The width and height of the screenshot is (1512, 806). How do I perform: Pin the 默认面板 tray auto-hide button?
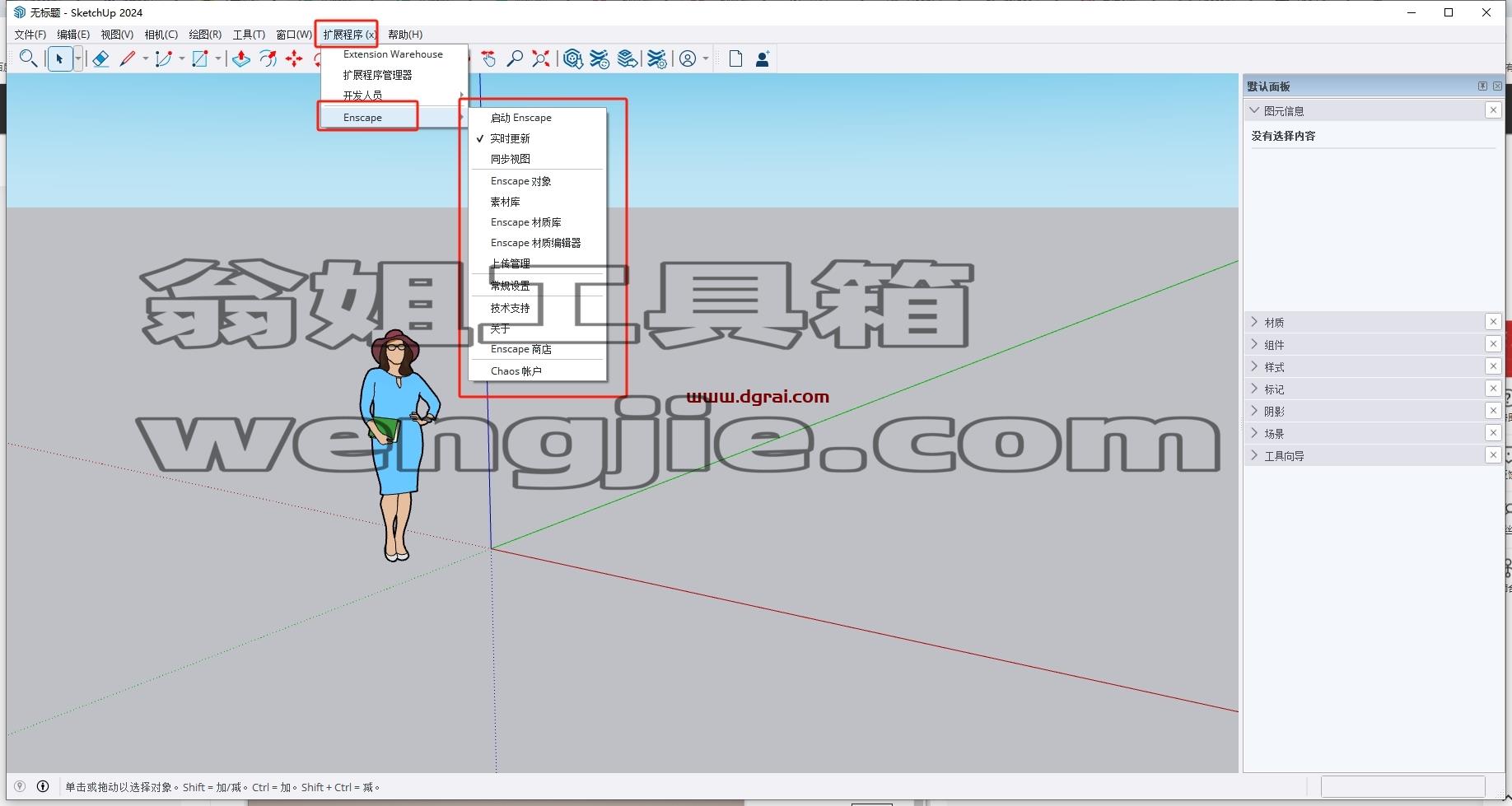tap(1482, 86)
